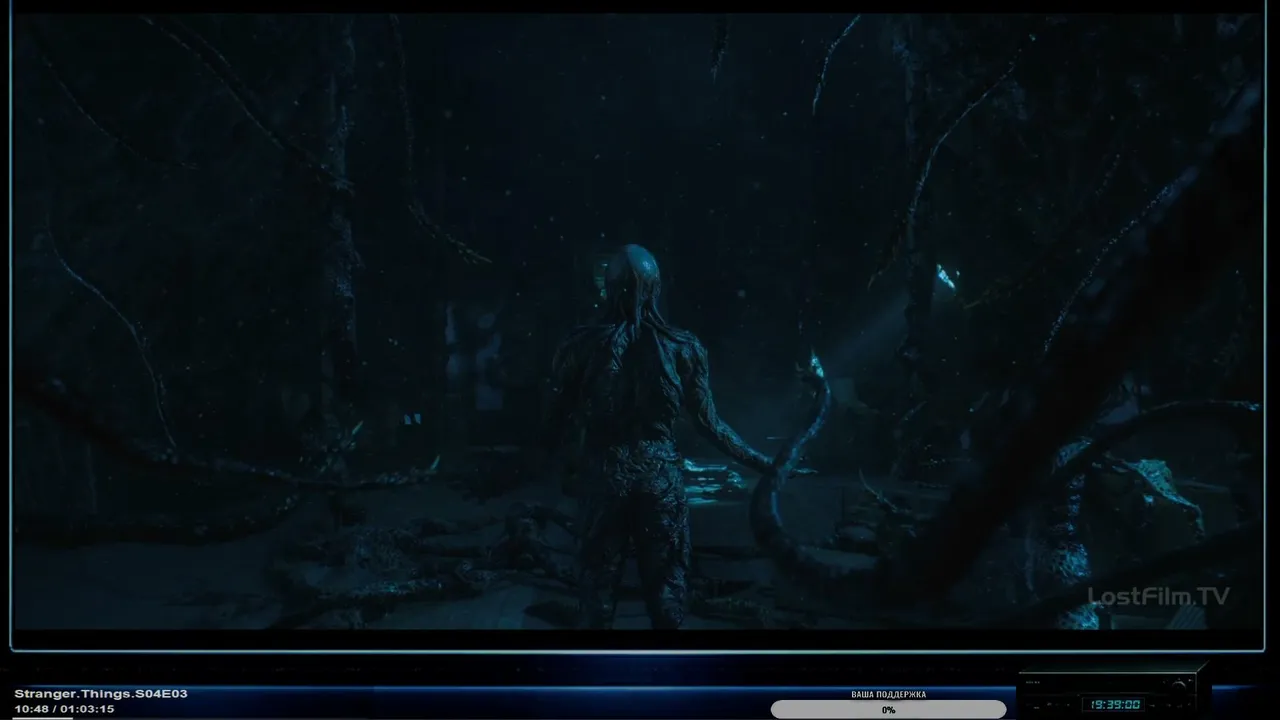
Task: Click the 19:39:00 clock display
Action: point(1115,704)
